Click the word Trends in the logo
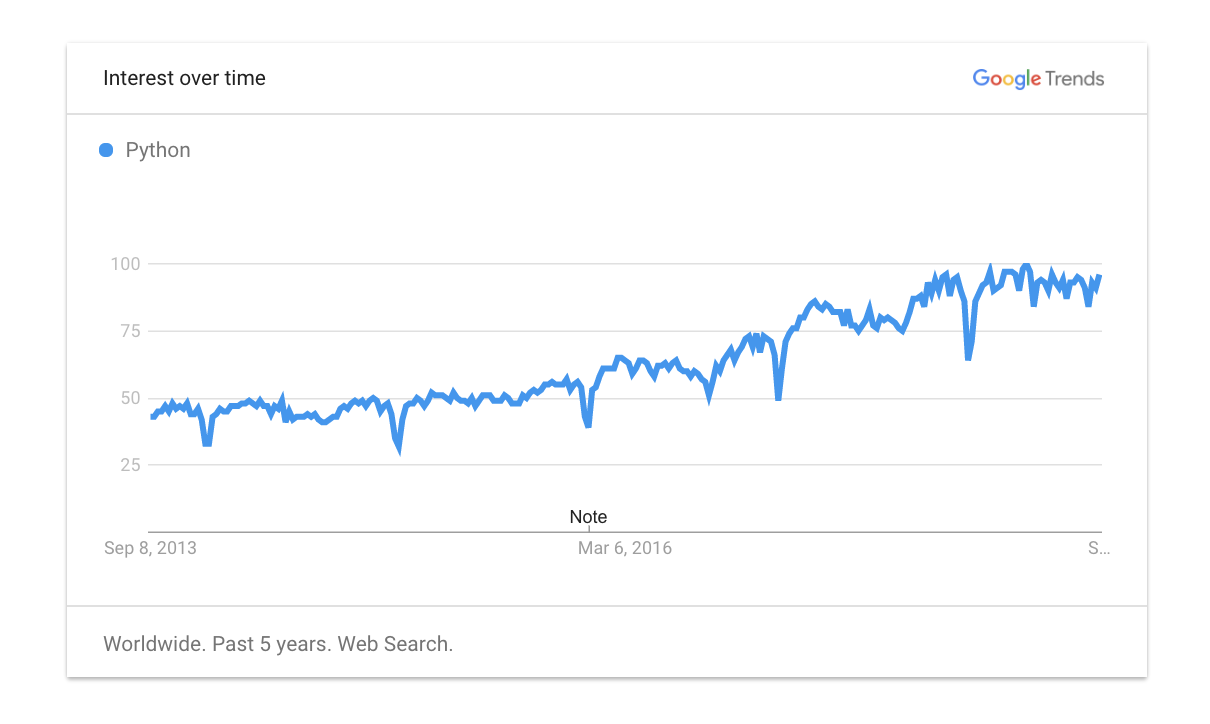This screenshot has height=724, width=1210. (x=1075, y=79)
